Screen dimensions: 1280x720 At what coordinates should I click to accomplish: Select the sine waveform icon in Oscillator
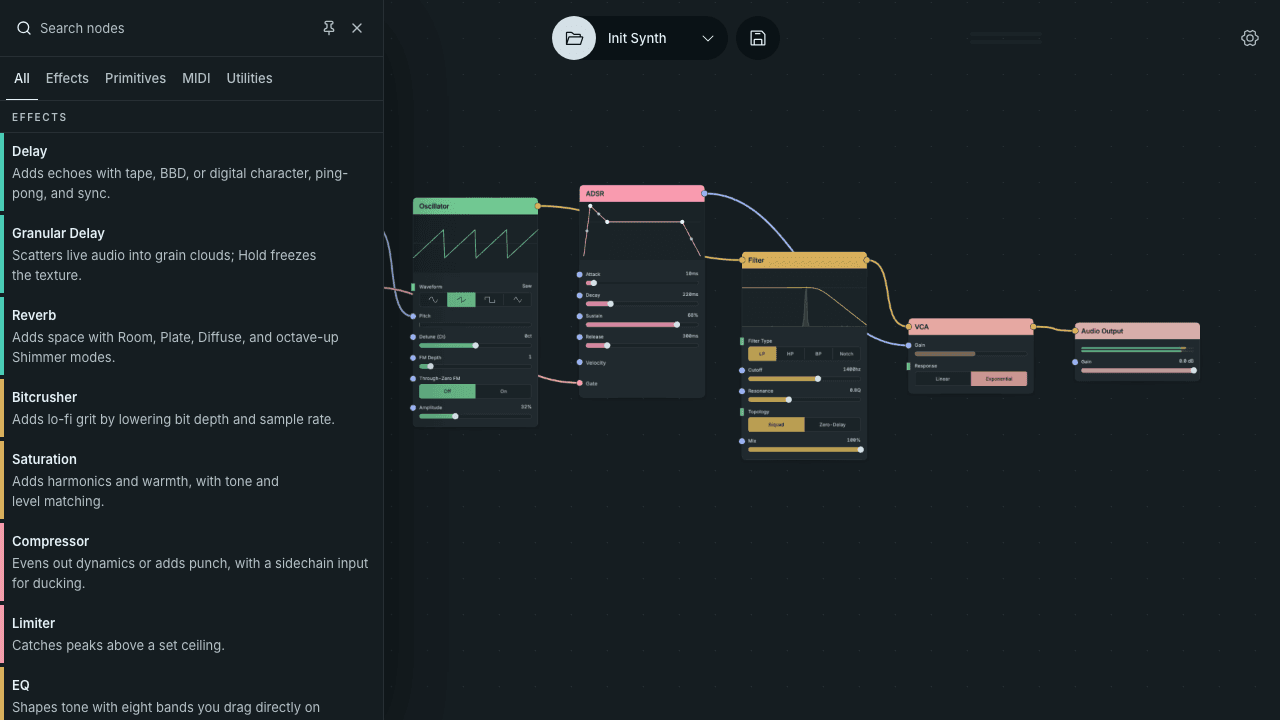click(433, 299)
